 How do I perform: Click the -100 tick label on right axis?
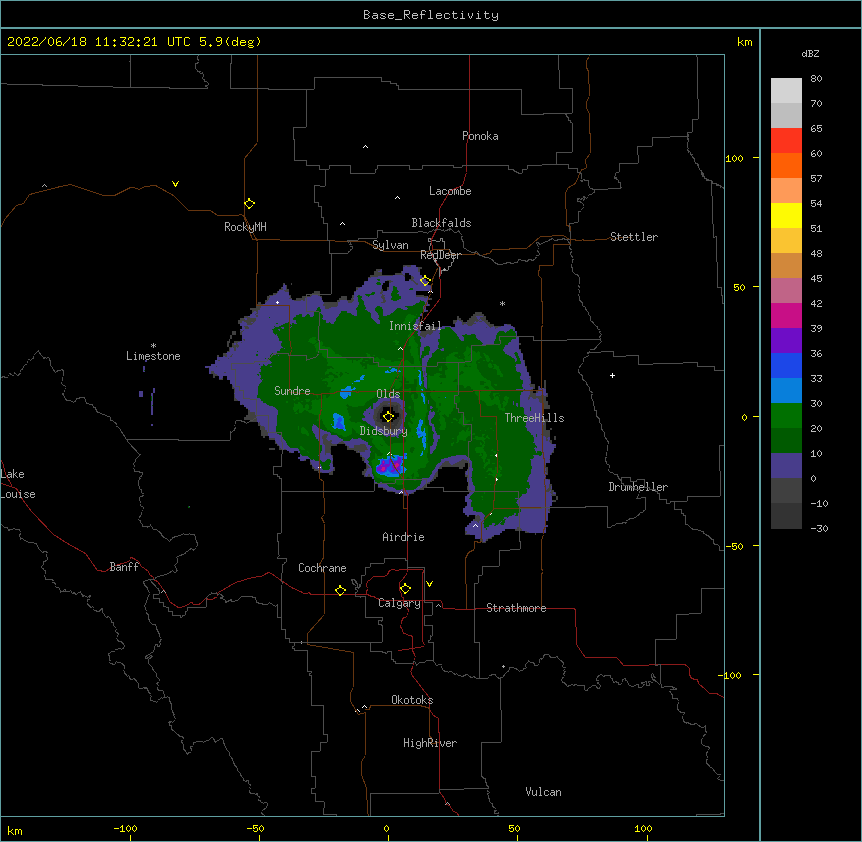pos(731,675)
